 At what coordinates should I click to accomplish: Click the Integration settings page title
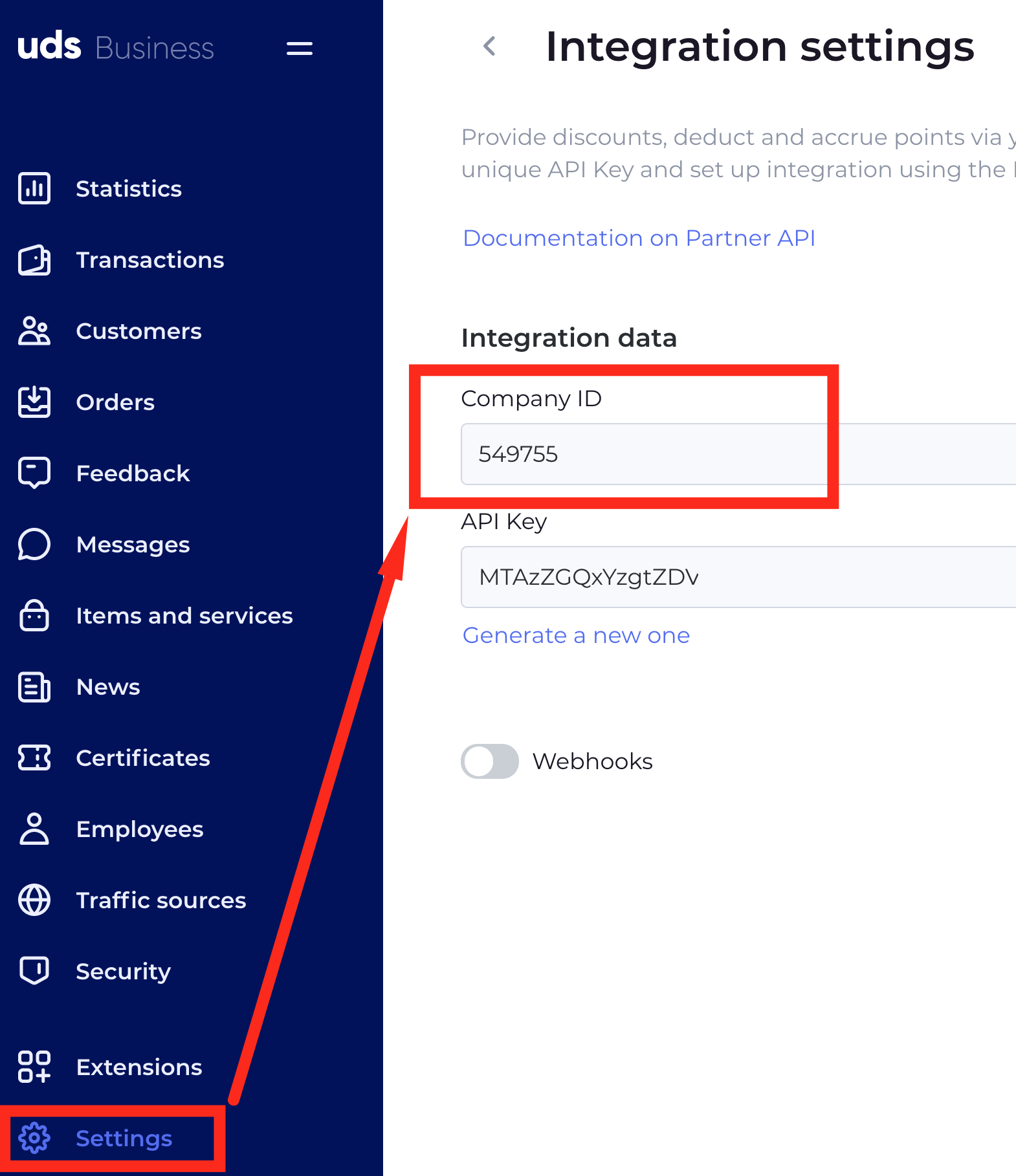tap(760, 47)
